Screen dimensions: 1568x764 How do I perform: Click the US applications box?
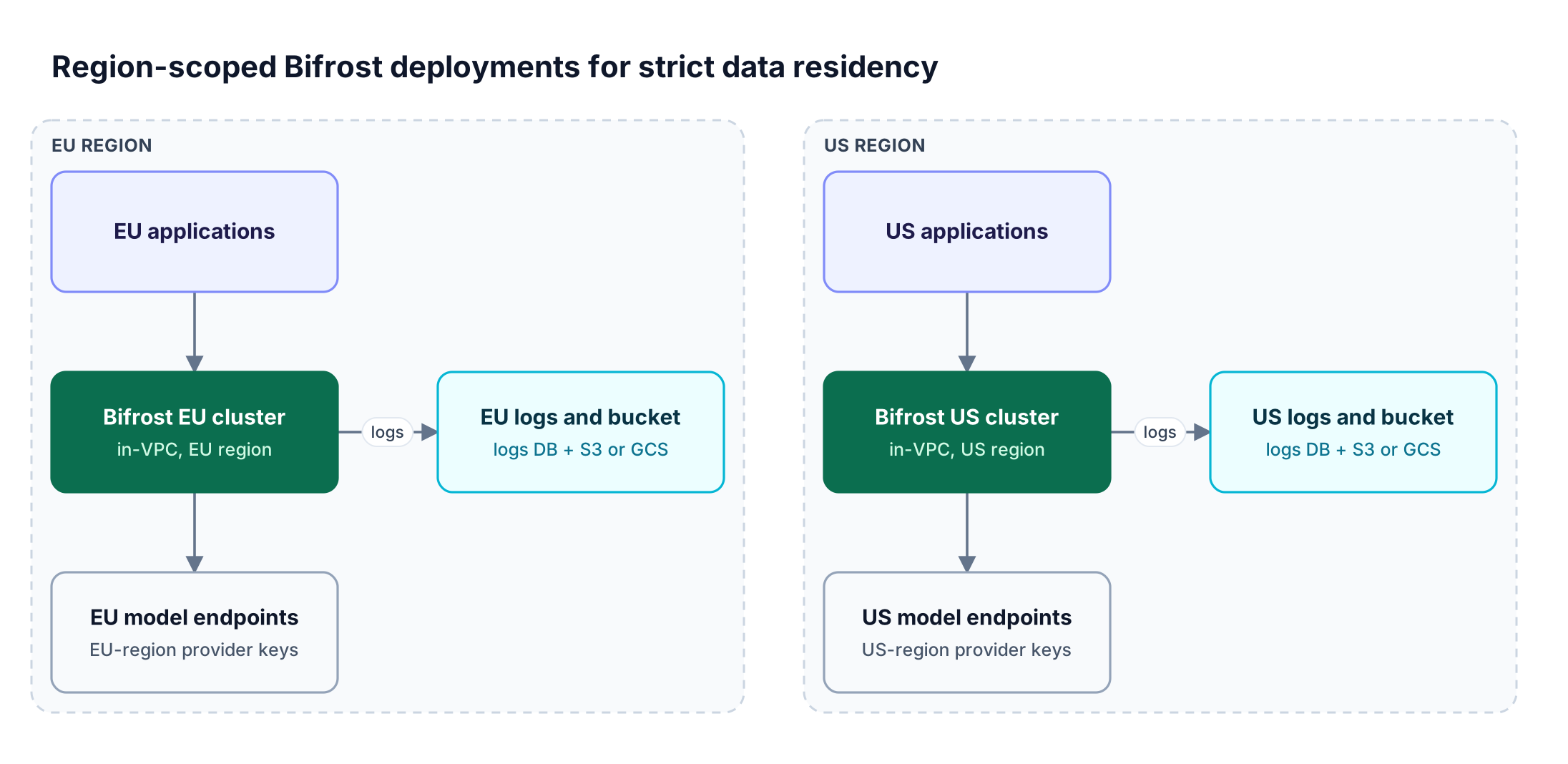tap(967, 232)
